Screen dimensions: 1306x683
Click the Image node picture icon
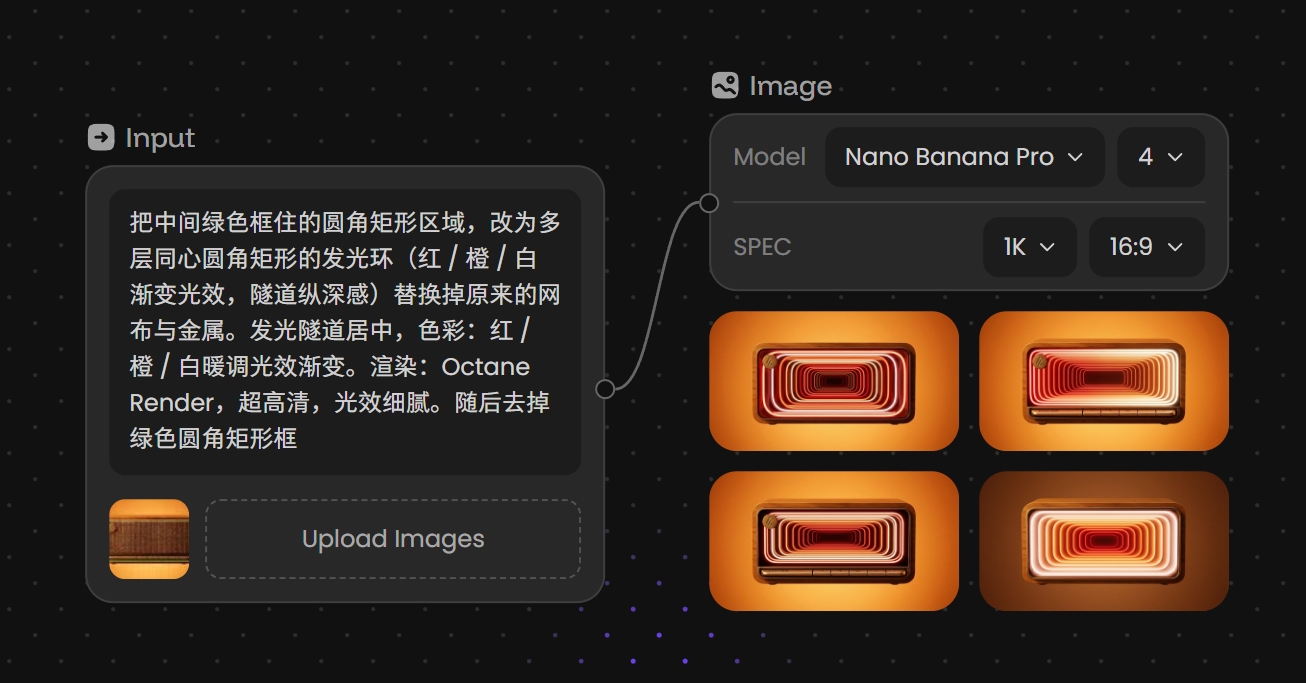click(x=725, y=86)
